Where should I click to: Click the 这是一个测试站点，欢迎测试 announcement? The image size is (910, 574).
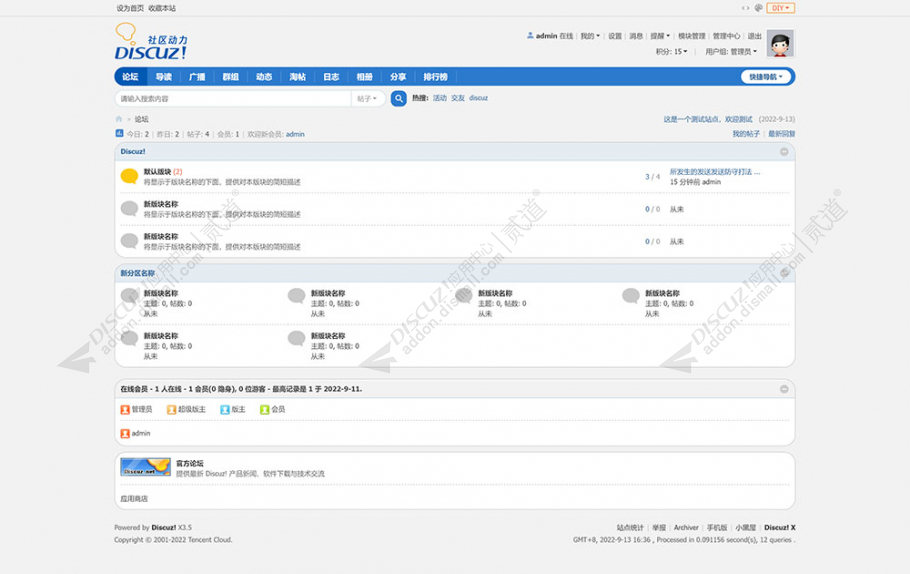tap(707, 119)
